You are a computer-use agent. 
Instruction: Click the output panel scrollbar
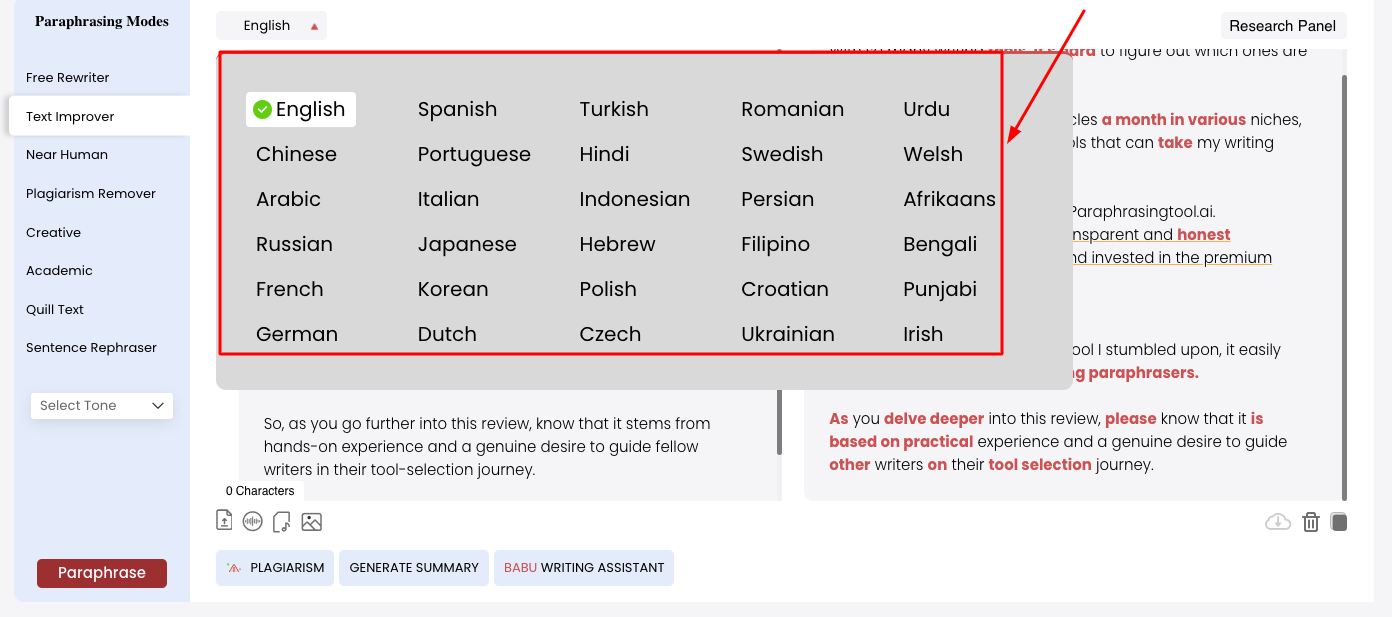point(1344,280)
